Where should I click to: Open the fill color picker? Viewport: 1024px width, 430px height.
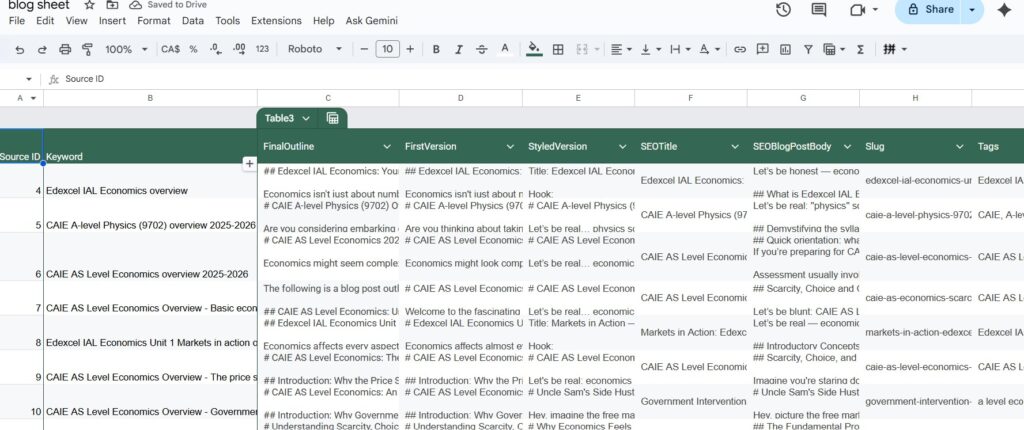point(534,49)
